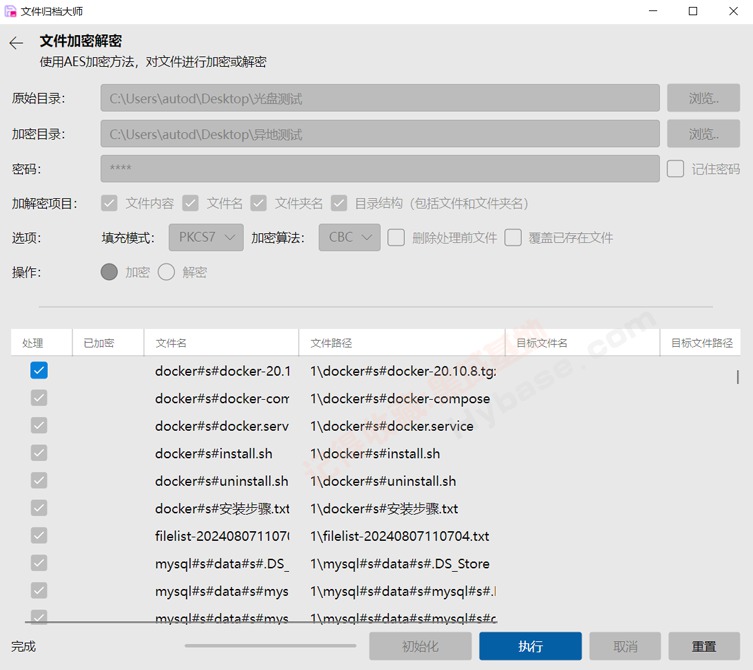
Task: Click the 文件路径 column header
Action: (400, 343)
